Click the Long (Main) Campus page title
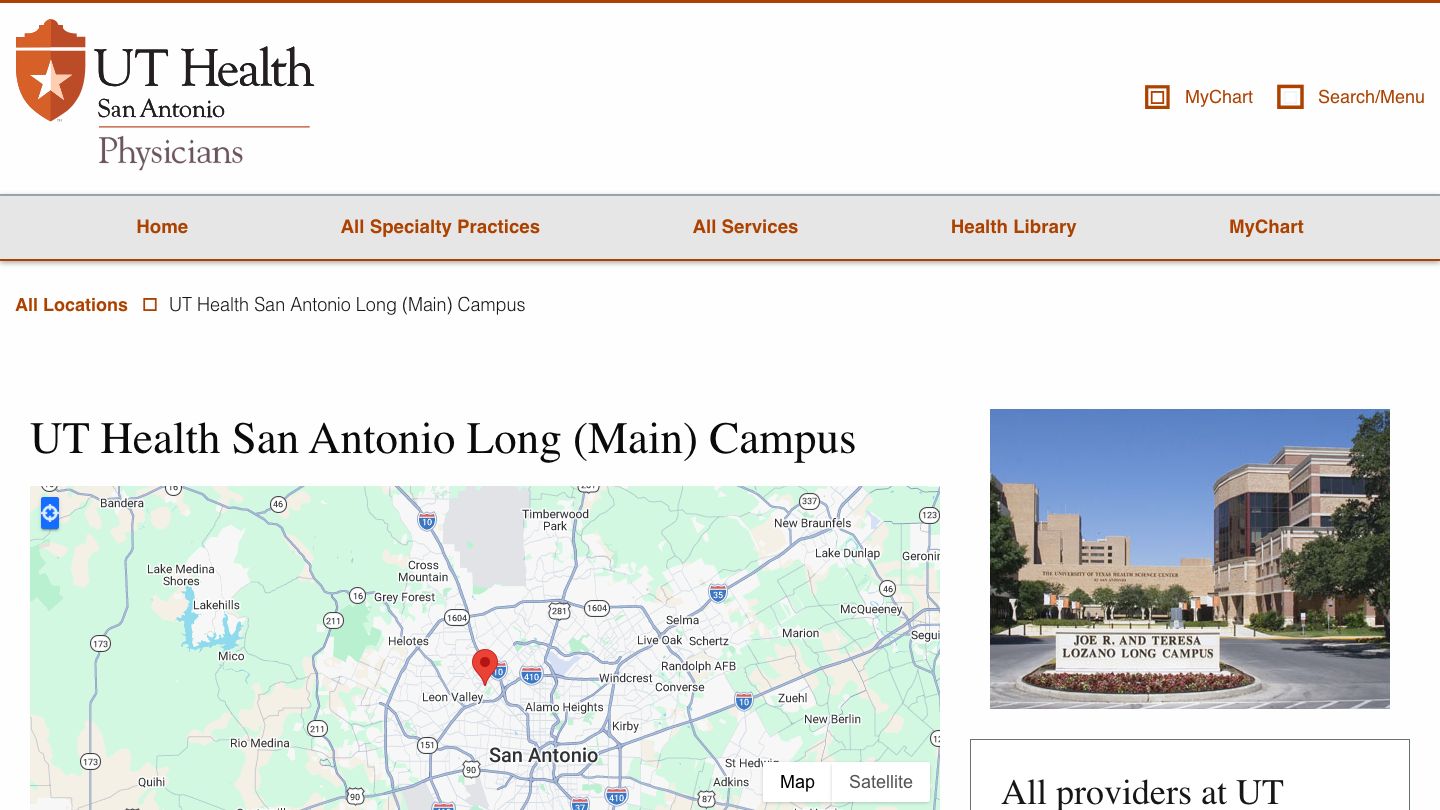The width and height of the screenshot is (1440, 810). point(443,438)
